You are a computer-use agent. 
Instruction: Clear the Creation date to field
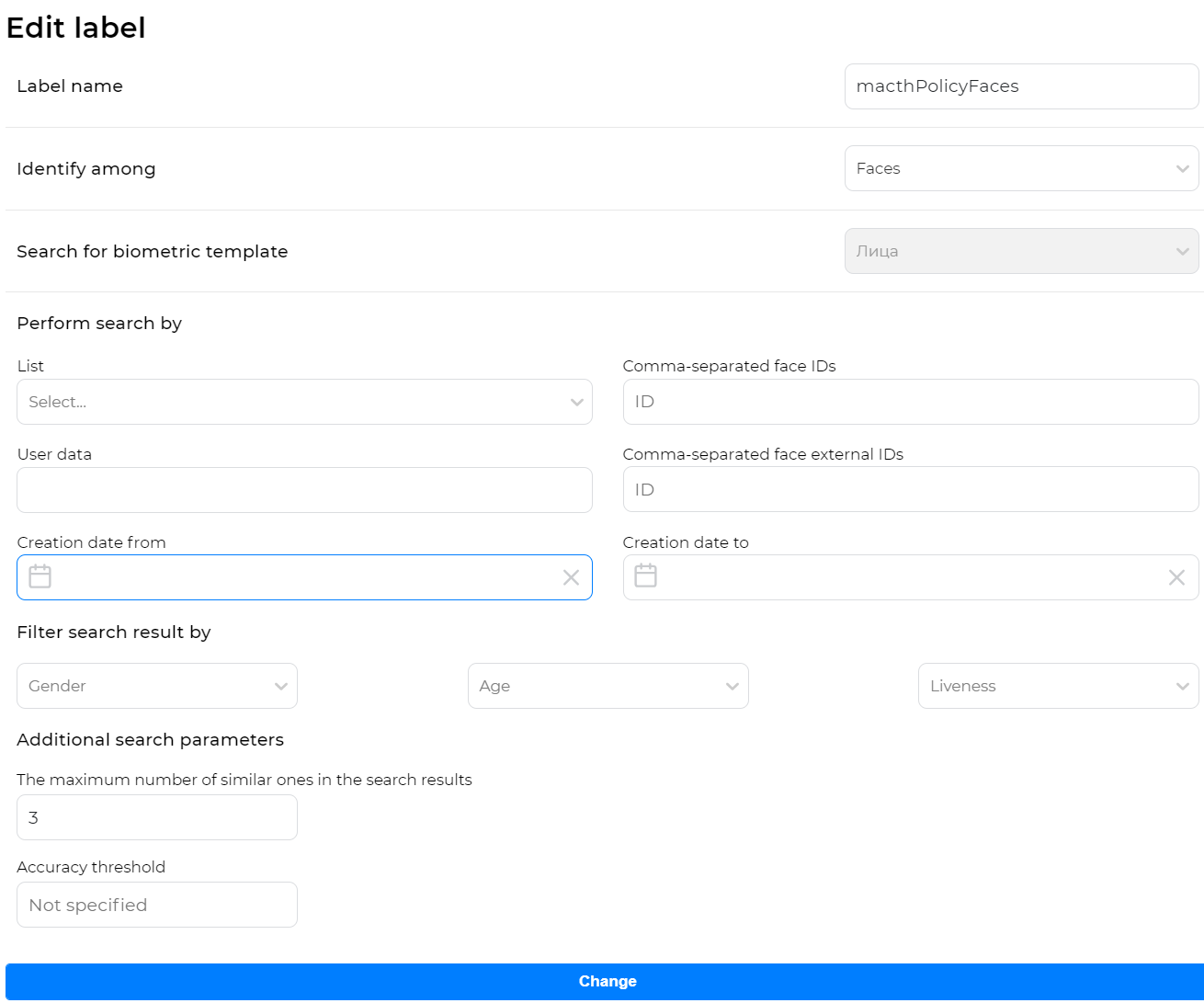(1176, 577)
